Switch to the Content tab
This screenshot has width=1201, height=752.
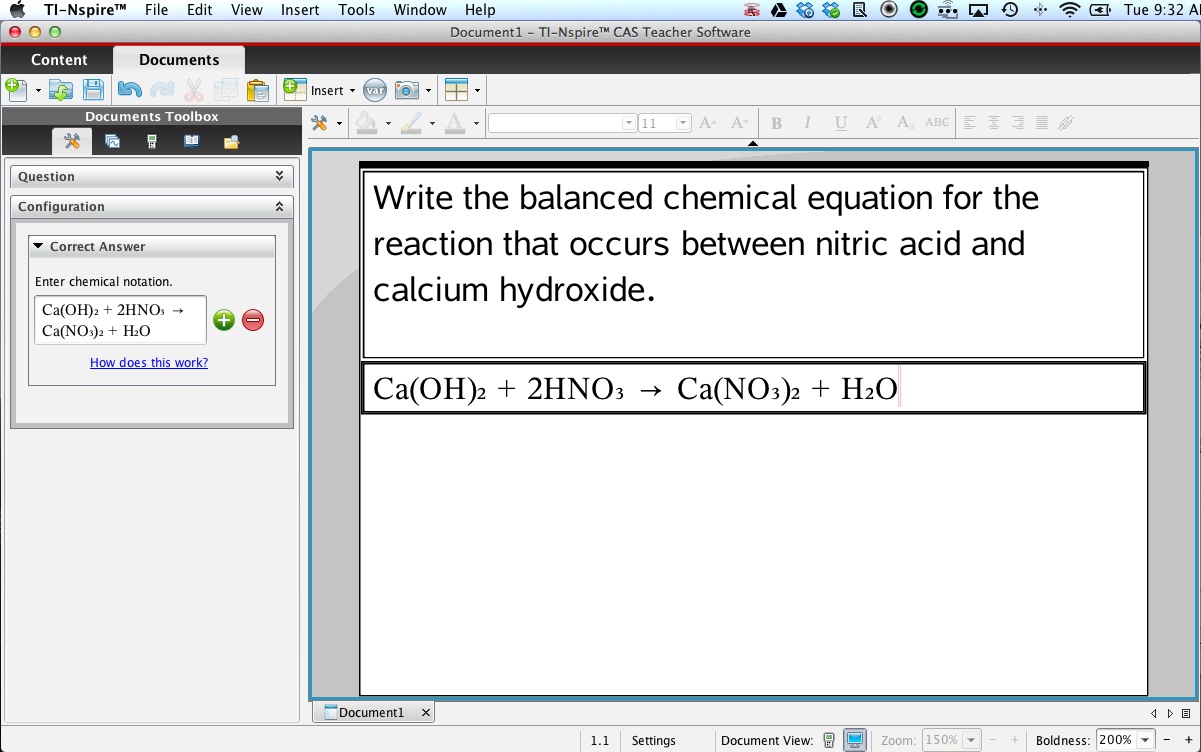click(59, 60)
